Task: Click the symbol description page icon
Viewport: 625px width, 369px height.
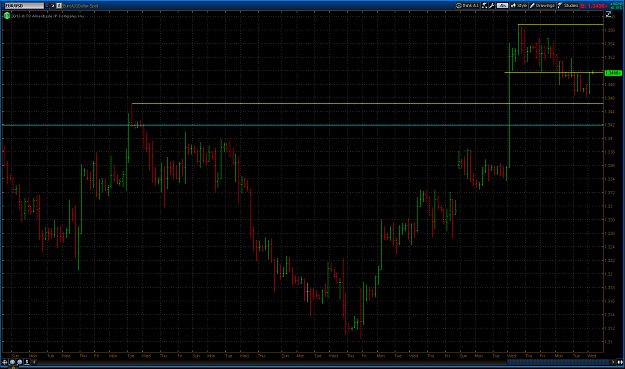Action: (x=59, y=6)
